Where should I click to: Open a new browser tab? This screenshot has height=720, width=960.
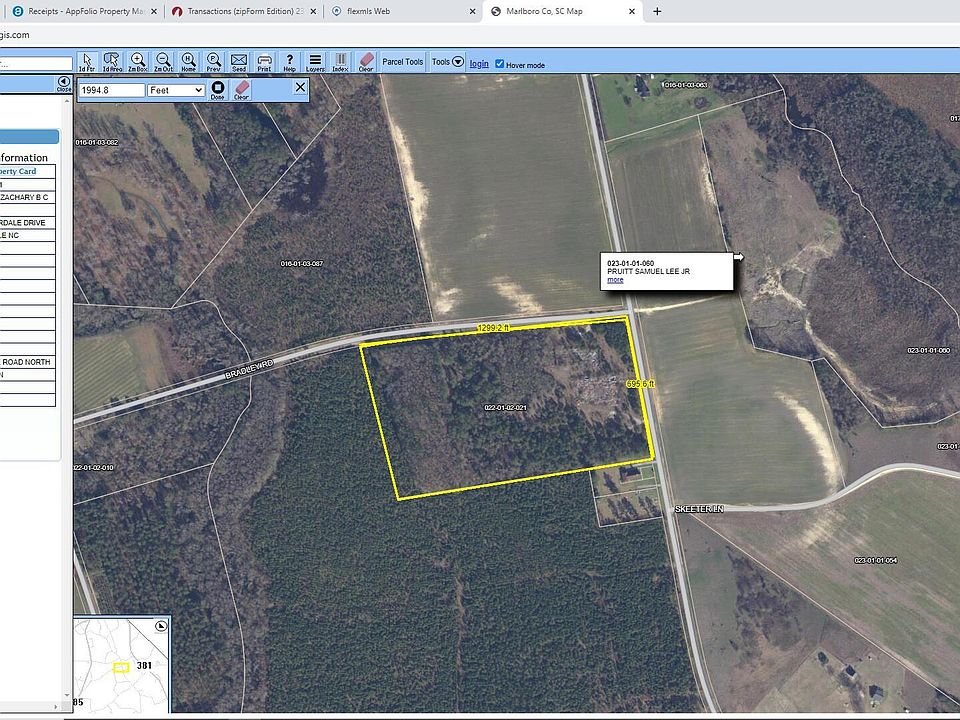tap(657, 11)
